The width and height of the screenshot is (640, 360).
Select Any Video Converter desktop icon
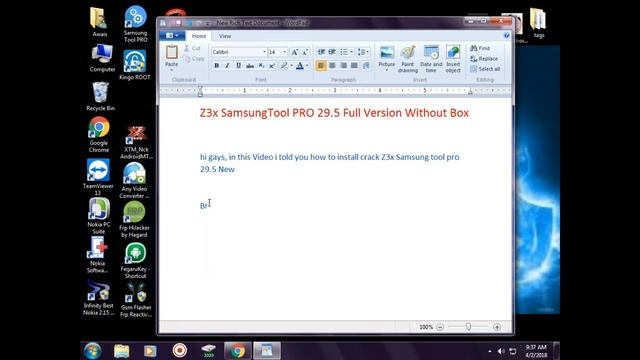134,180
